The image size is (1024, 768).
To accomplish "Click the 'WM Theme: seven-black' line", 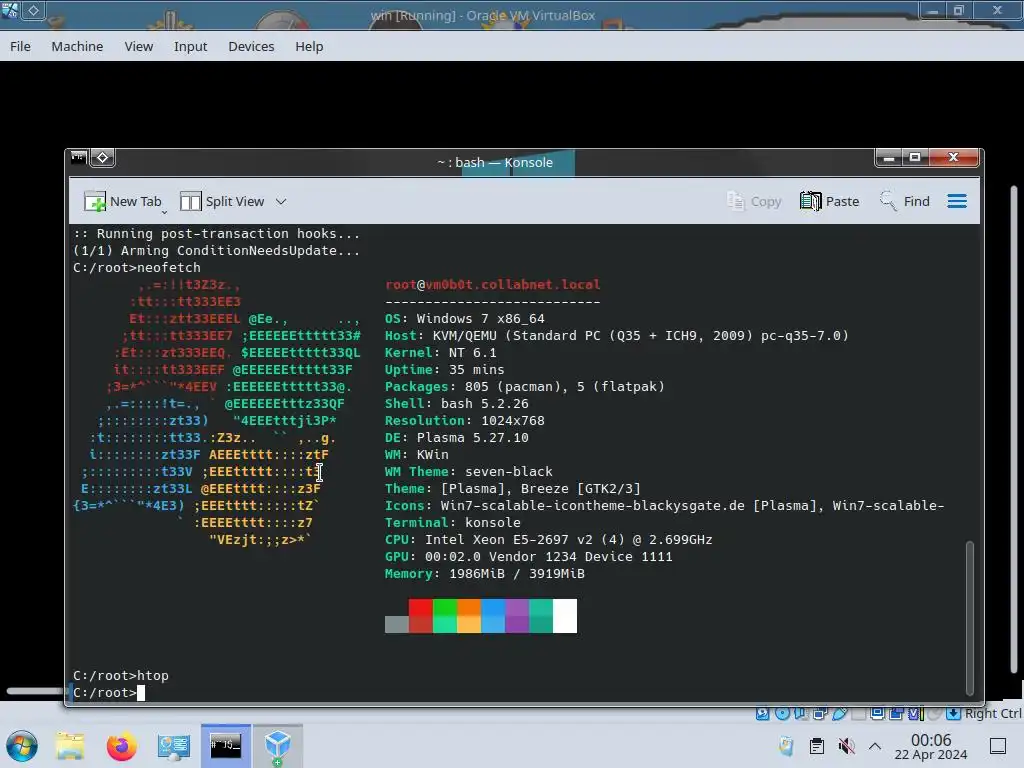I will coord(468,471).
